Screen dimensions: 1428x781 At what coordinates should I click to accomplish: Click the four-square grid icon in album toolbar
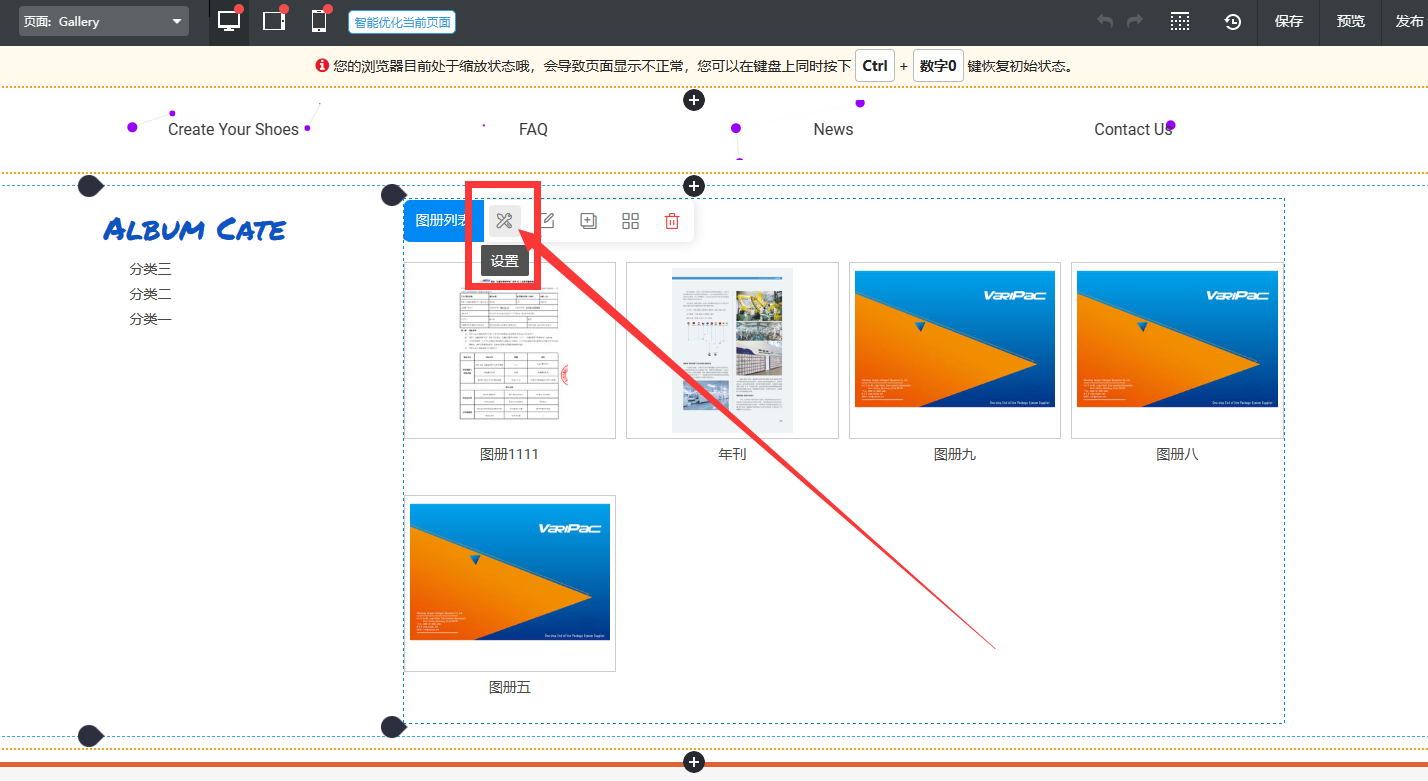630,221
